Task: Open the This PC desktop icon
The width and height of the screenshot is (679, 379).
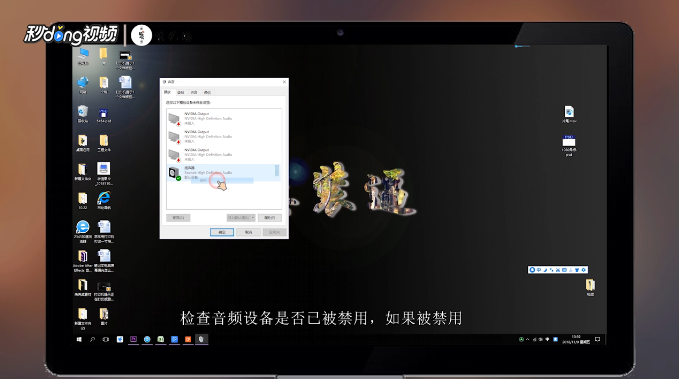Action: pos(83,56)
